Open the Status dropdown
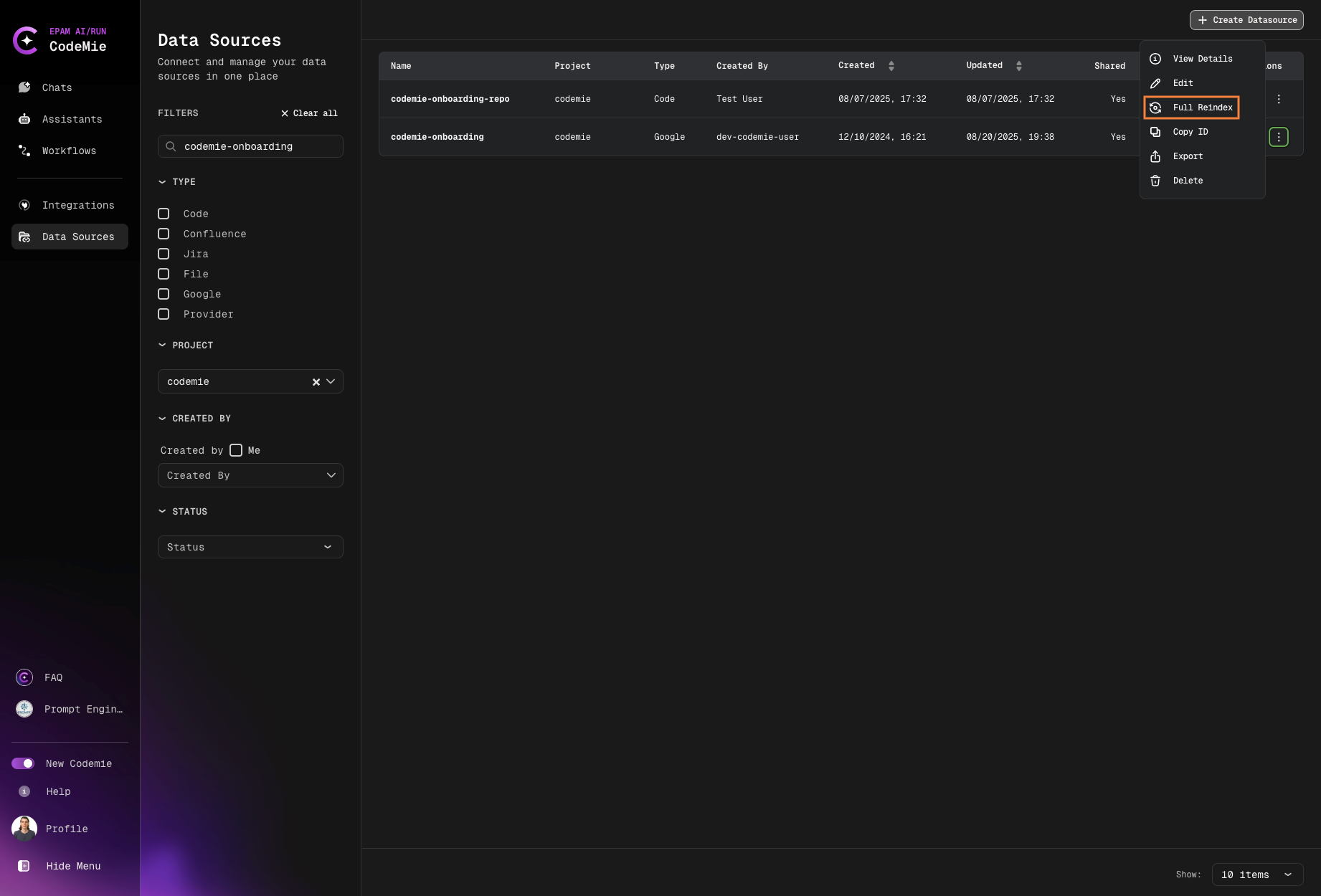The width and height of the screenshot is (1321, 896). pos(250,547)
